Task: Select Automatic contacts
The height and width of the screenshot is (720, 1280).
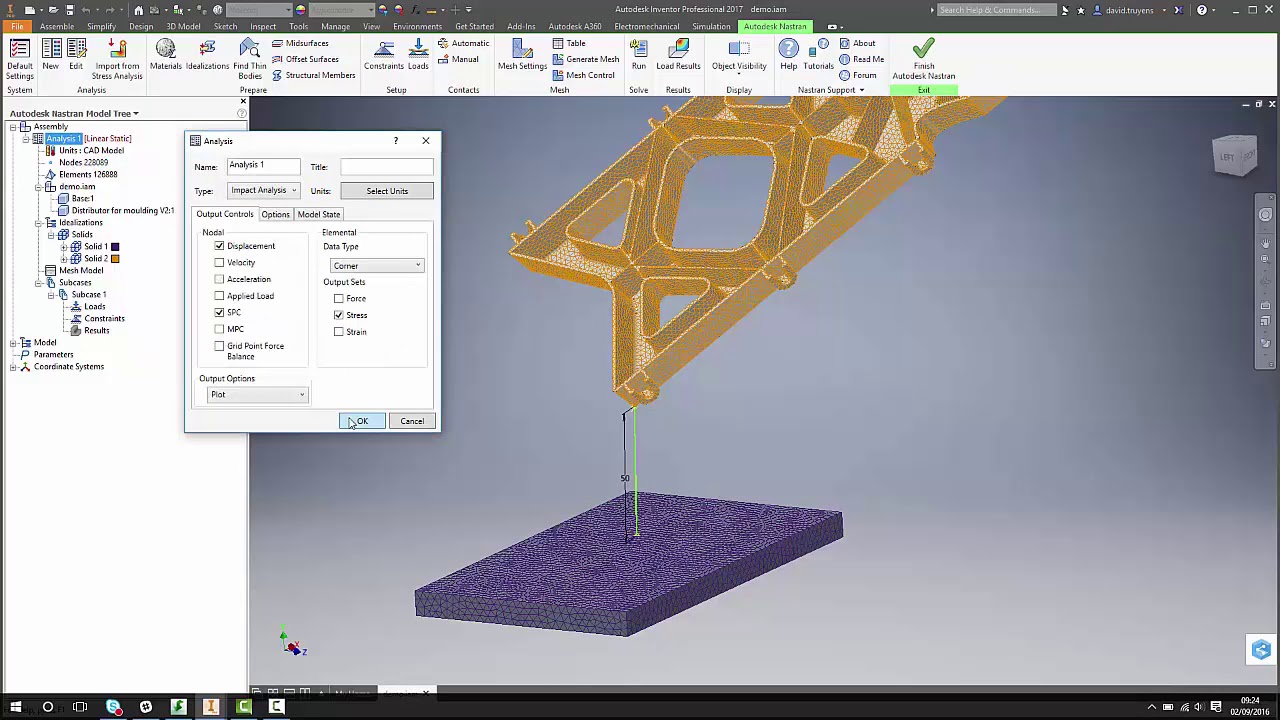Action: (x=464, y=43)
